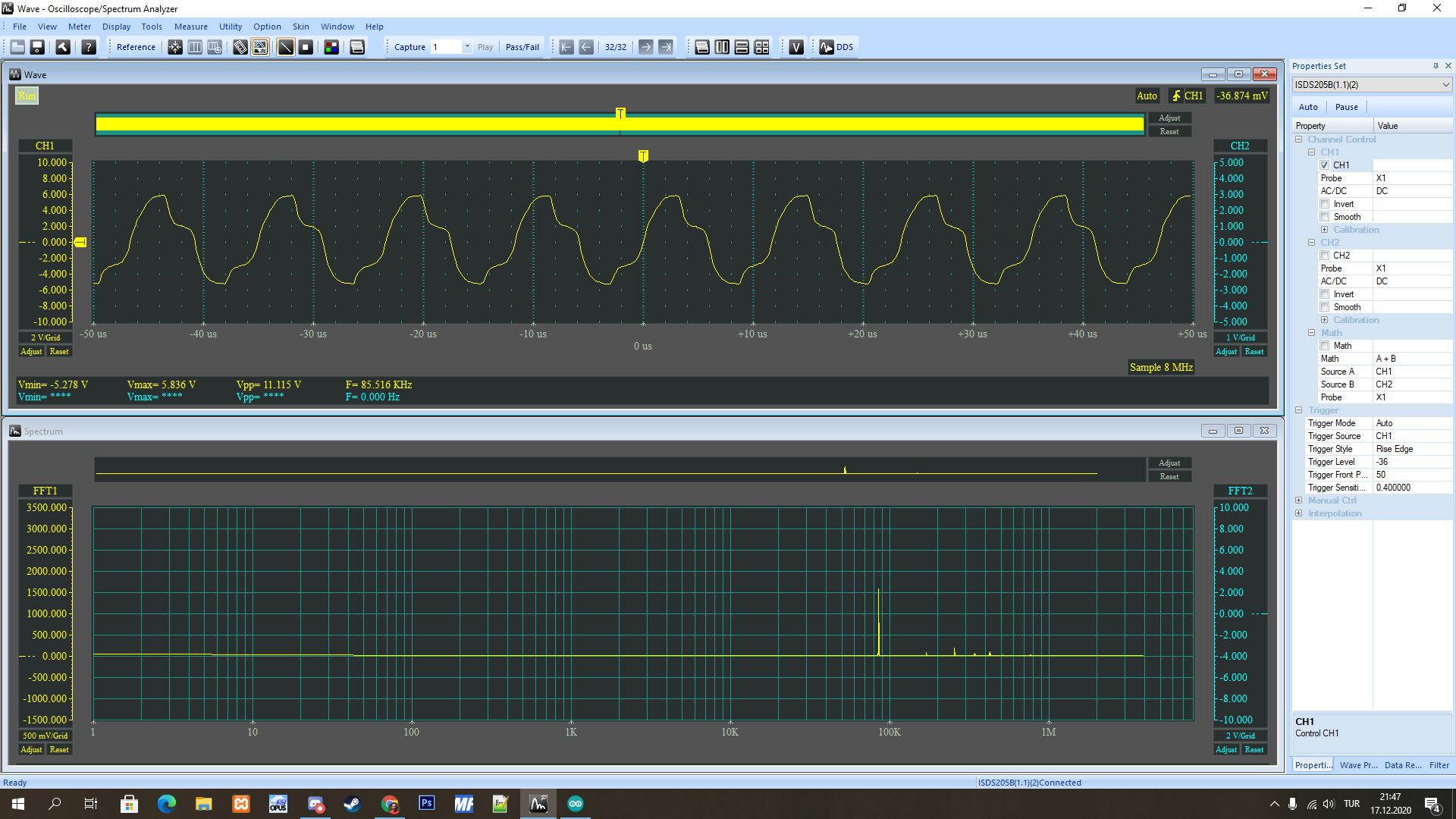Enable the CH2 channel checkbox
The image size is (1456, 819).
[x=1325, y=256]
